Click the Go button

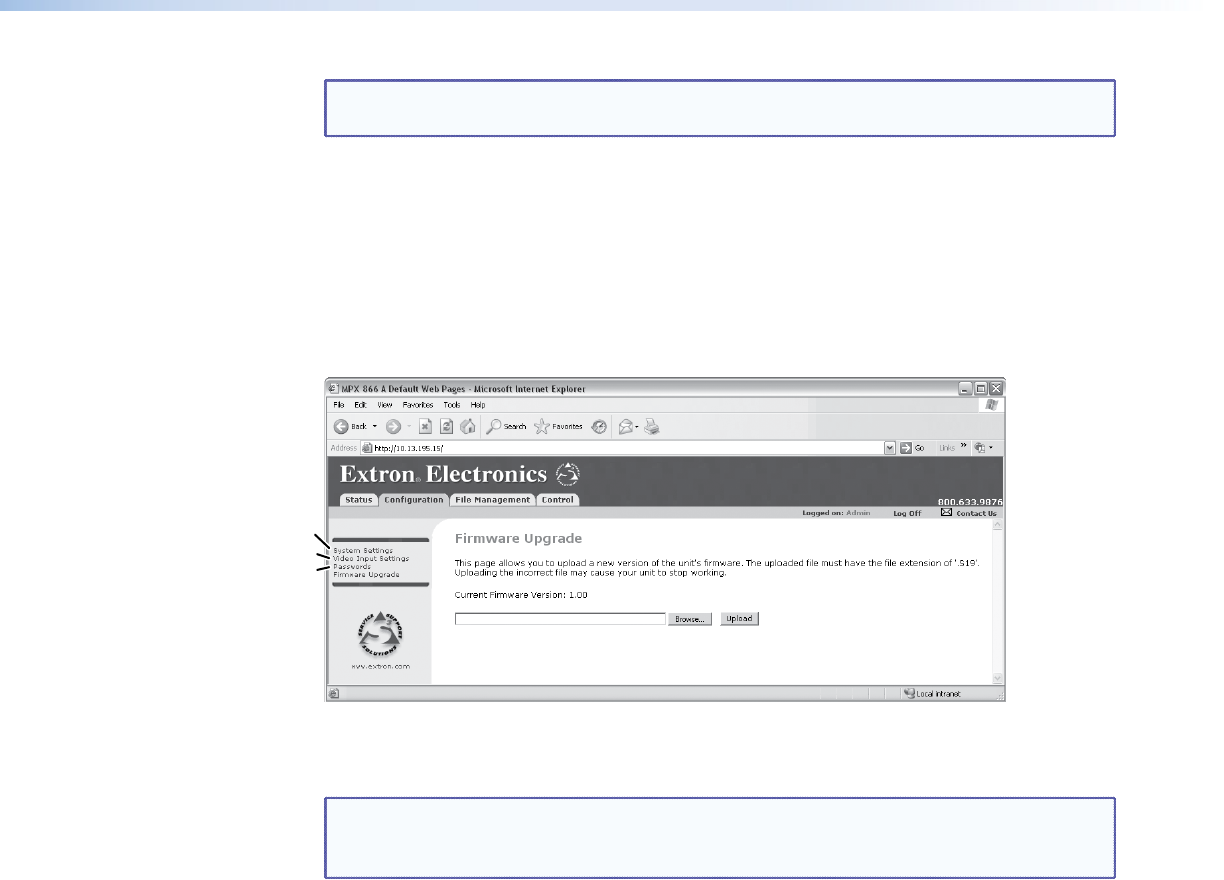click(911, 447)
